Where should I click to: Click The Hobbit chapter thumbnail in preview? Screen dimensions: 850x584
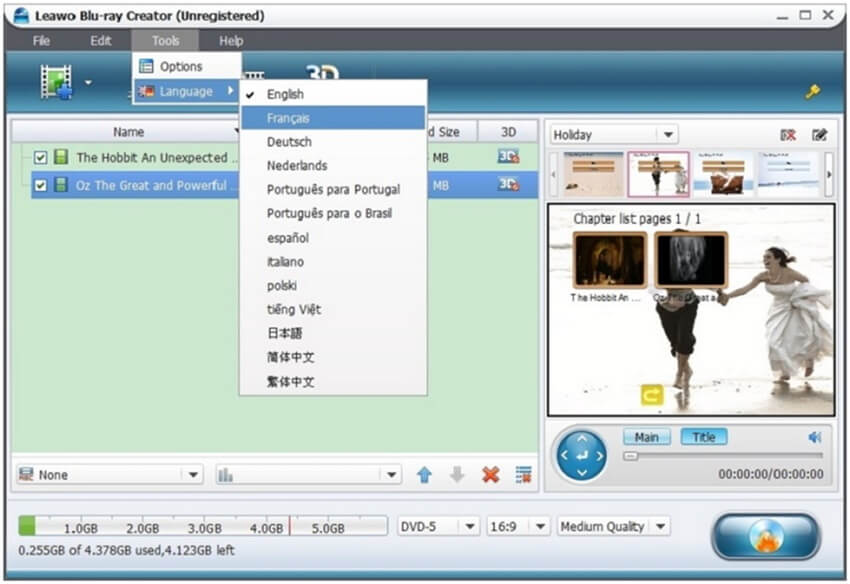(610, 260)
